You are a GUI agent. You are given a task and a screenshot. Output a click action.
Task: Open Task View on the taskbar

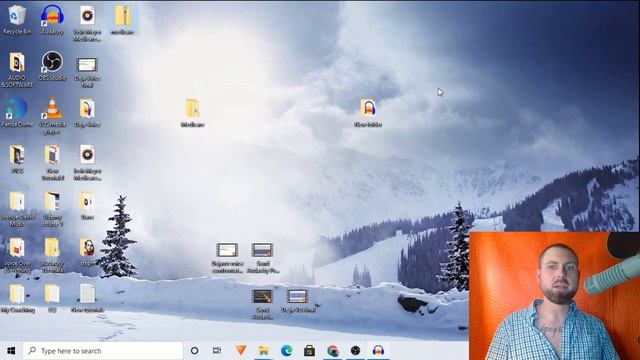coord(217,351)
